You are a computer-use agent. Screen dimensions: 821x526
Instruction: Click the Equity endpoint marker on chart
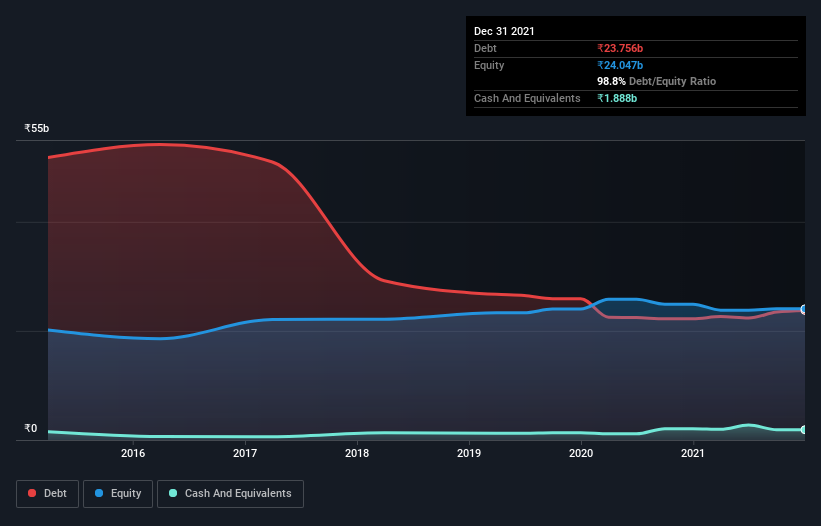[x=804, y=309]
